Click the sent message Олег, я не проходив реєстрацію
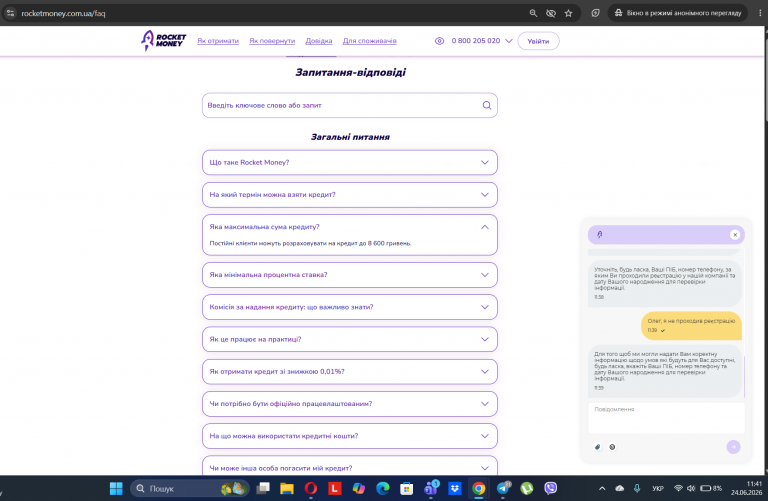Image resolution: width=768 pixels, height=501 pixels. click(x=691, y=325)
